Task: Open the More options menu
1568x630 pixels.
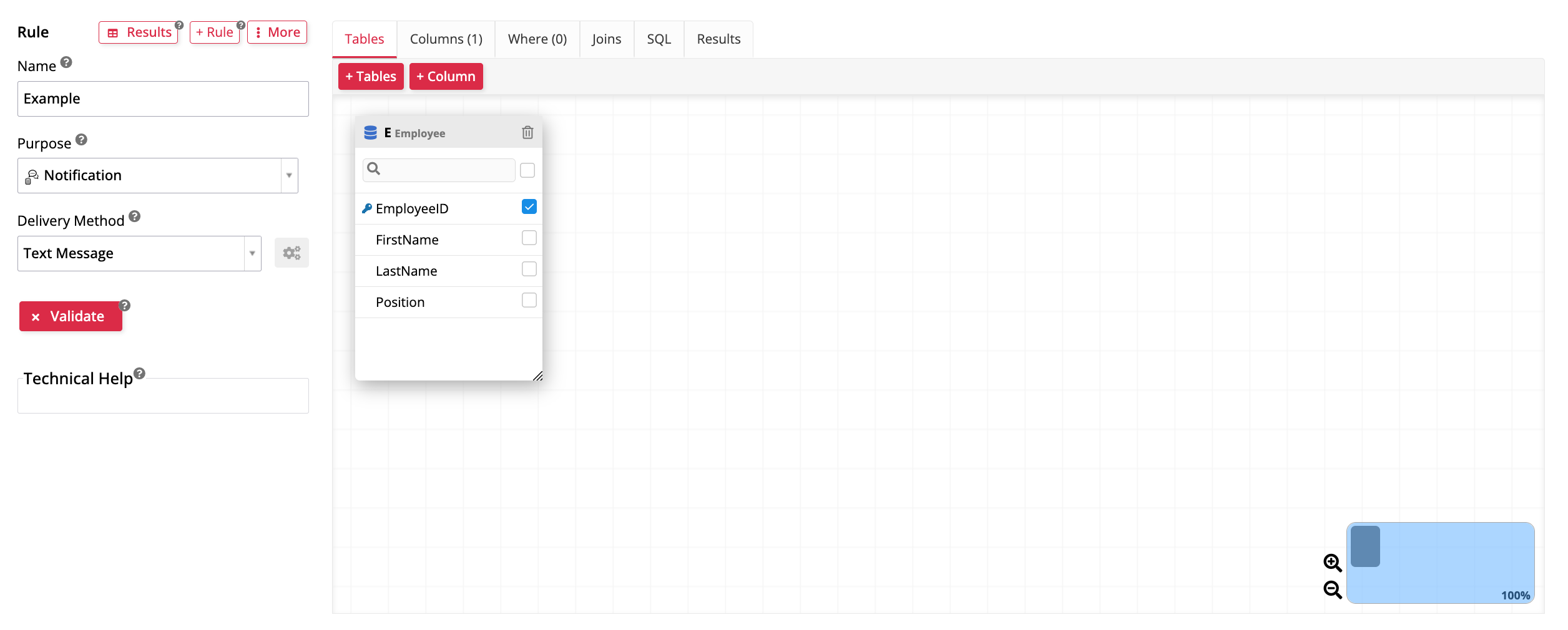Action: pyautogui.click(x=277, y=32)
